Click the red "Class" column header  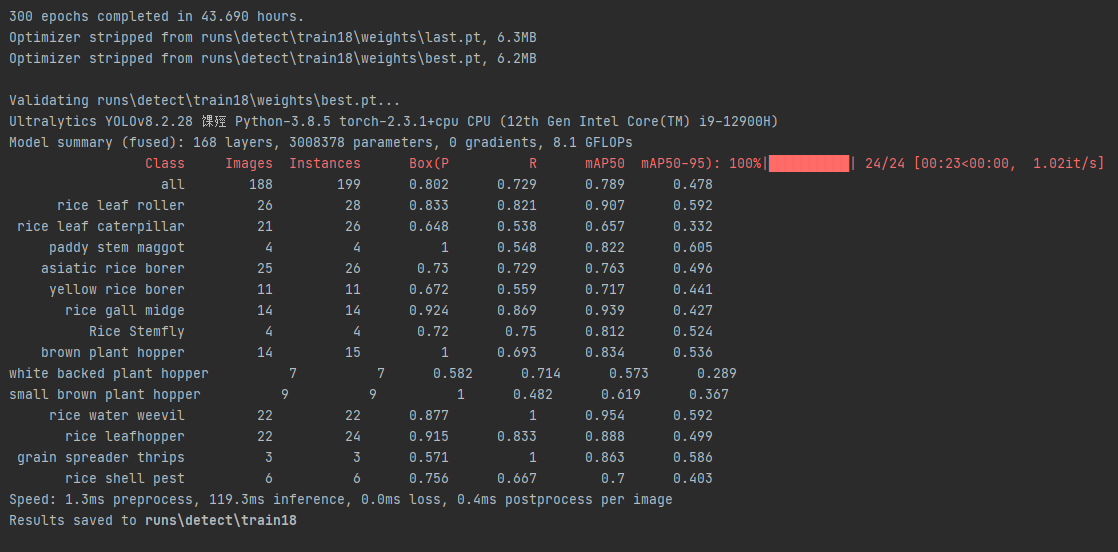coord(165,163)
